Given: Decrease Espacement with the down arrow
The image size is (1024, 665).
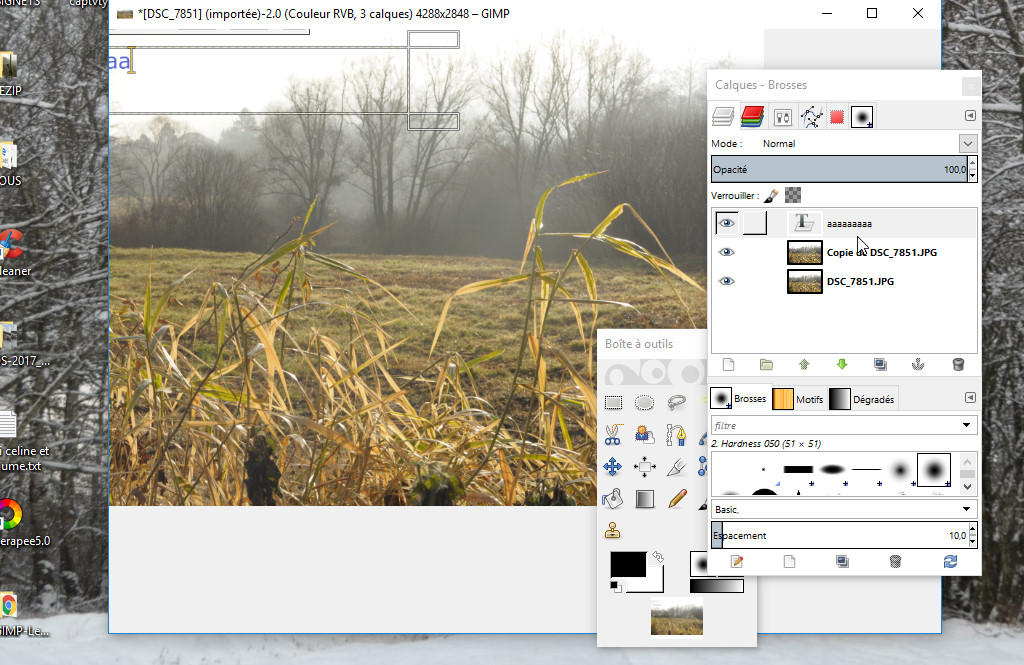Looking at the screenshot, I should [x=972, y=542].
